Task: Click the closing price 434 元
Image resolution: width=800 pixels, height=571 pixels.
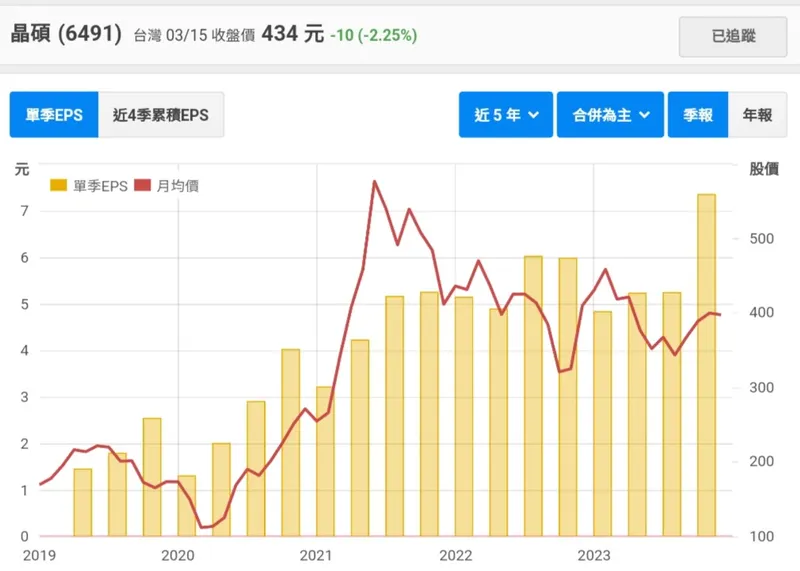Action: pos(292,34)
